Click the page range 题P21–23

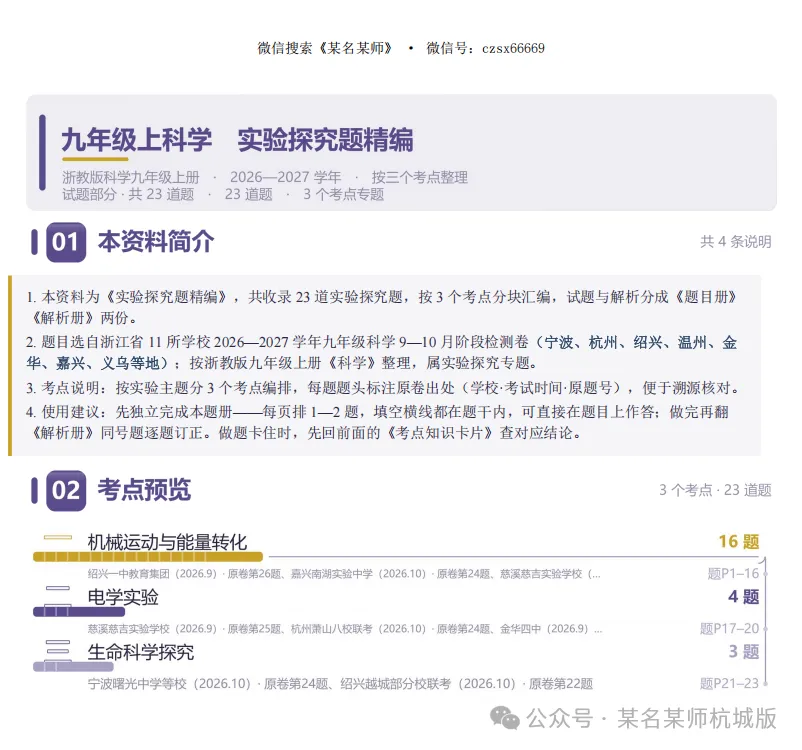(x=729, y=683)
